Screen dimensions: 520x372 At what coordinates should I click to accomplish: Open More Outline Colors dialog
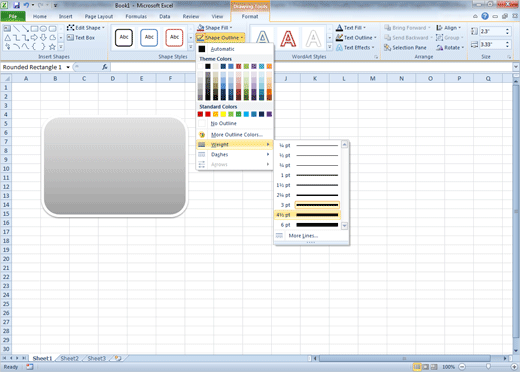235,135
